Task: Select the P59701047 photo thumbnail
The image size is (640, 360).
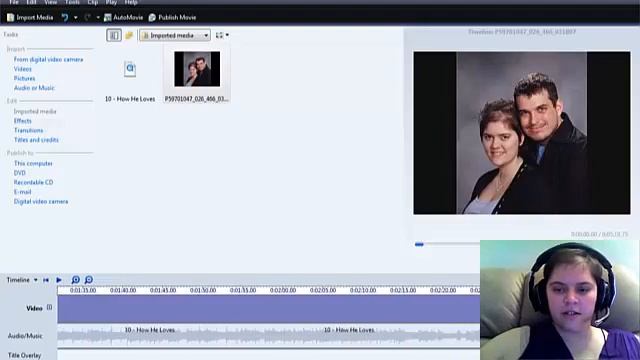Action: 197,74
